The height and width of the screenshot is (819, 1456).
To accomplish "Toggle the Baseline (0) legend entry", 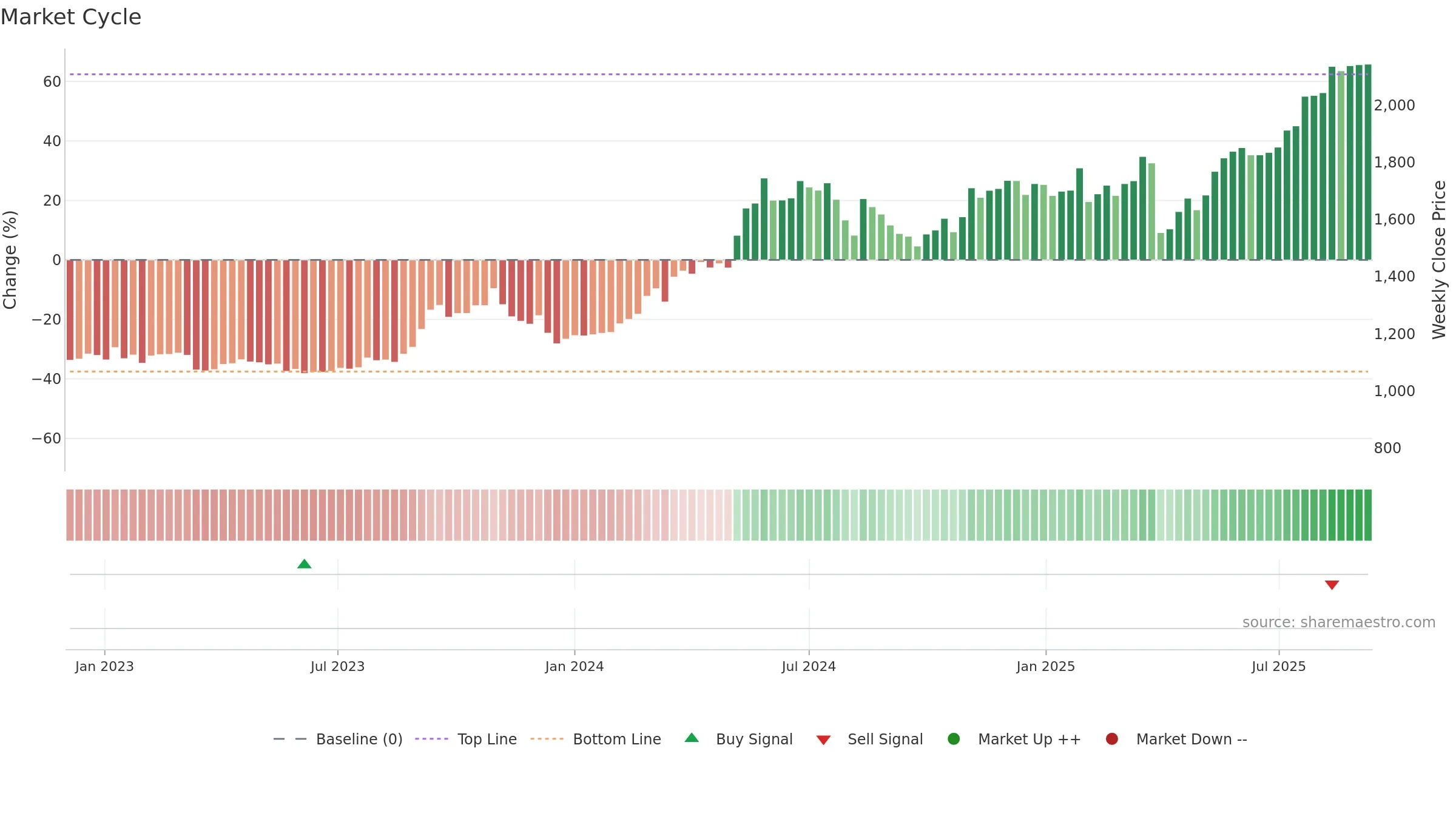I will pos(338,739).
